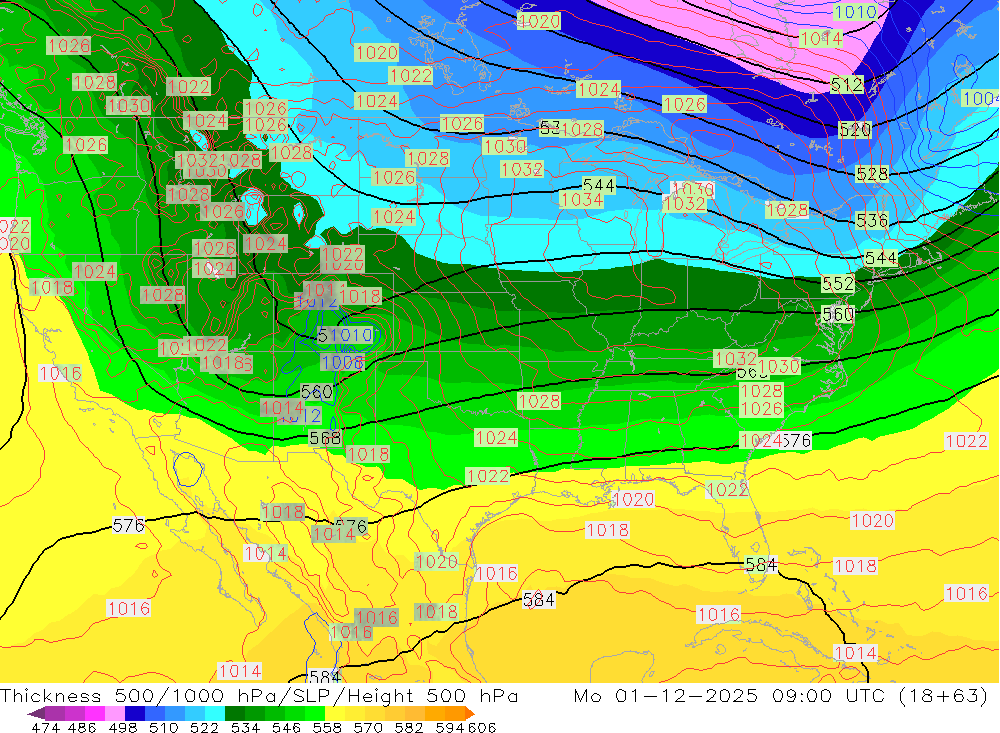Click the '528' height contour label
This screenshot has height=733, width=1000.
coord(872,174)
